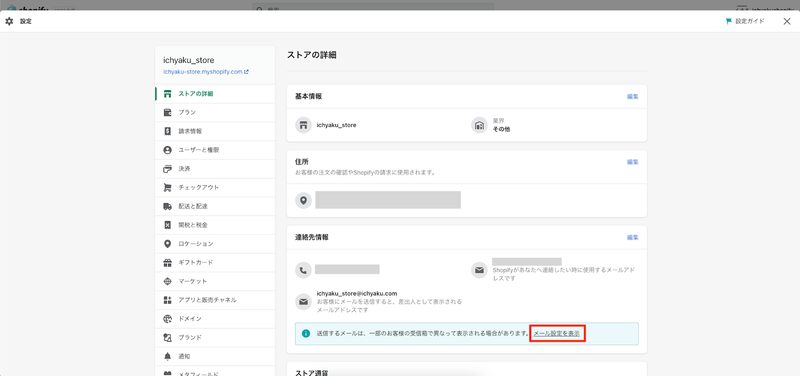800x376 pixels.
Task: Click the address pin icon in 住所 card
Action: point(304,200)
